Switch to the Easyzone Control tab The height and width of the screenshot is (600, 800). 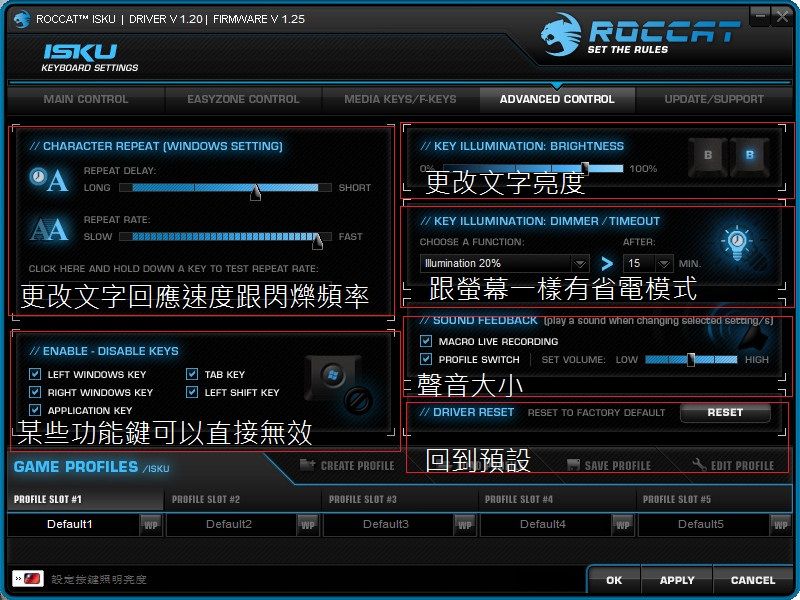coord(243,99)
